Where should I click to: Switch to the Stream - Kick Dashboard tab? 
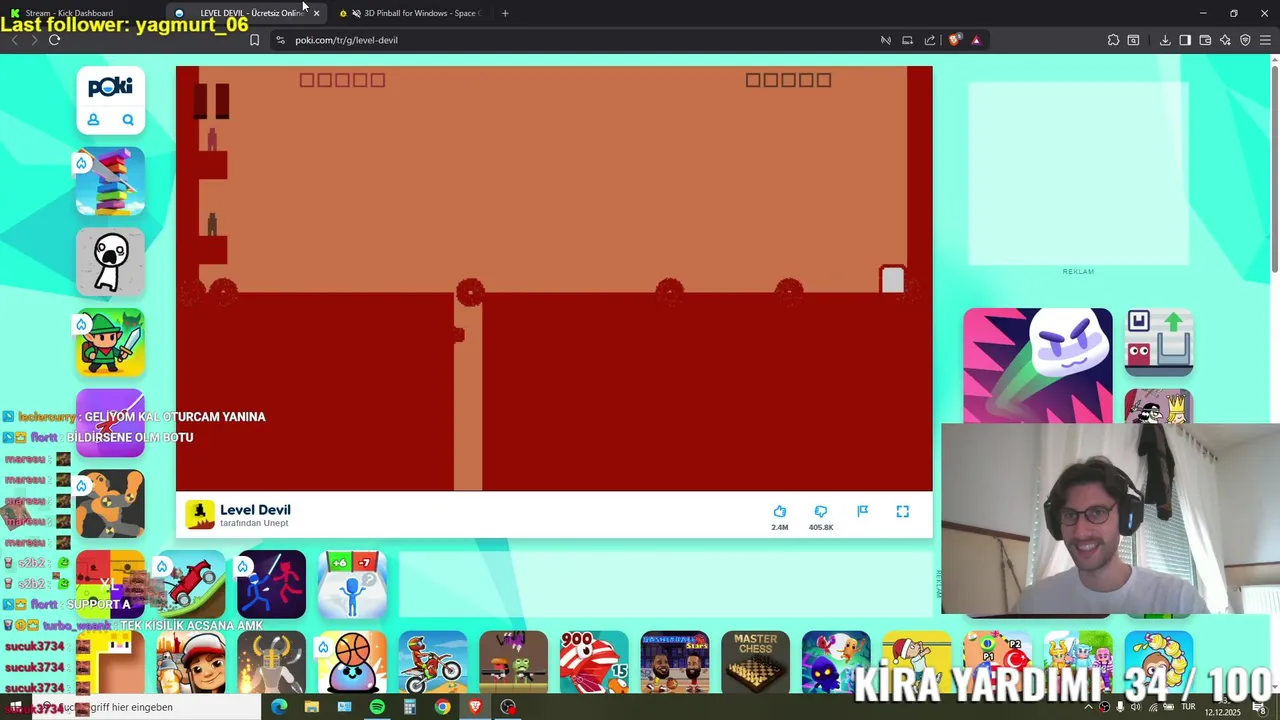tap(68, 13)
